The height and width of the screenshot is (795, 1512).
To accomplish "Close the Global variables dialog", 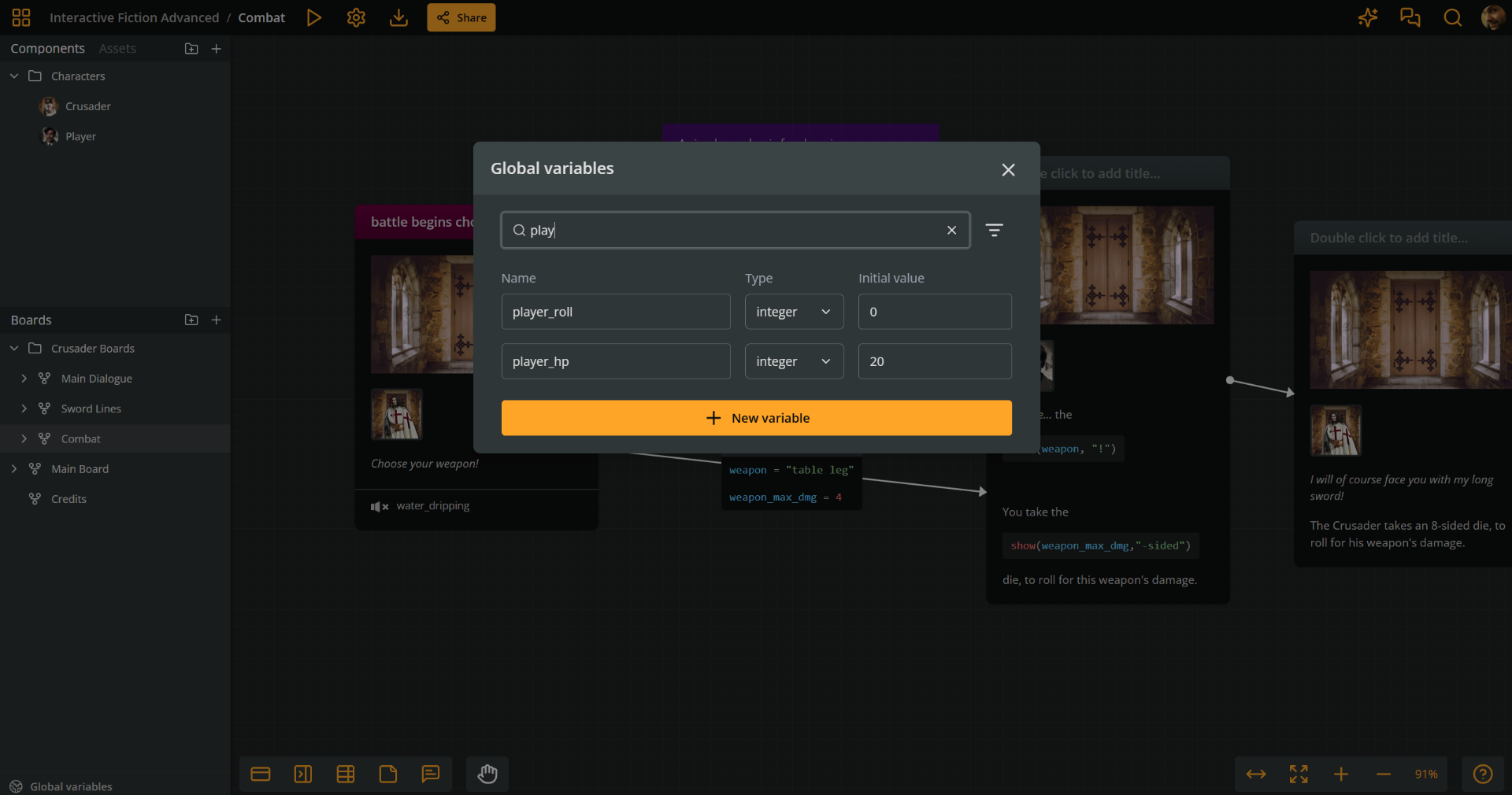I will [1008, 169].
